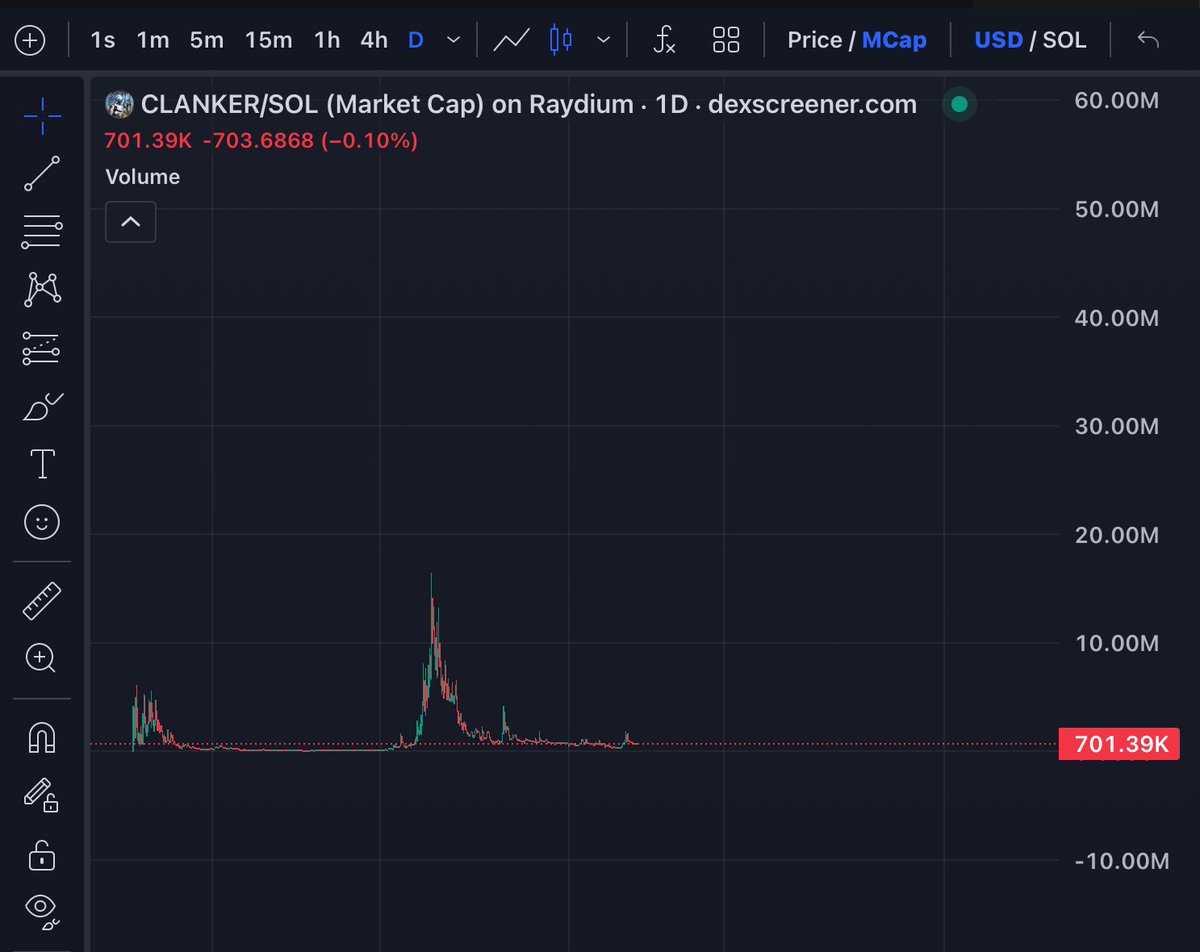This screenshot has height=952, width=1200.
Task: Open the Fibonacci retracement tool
Action: click(42, 232)
